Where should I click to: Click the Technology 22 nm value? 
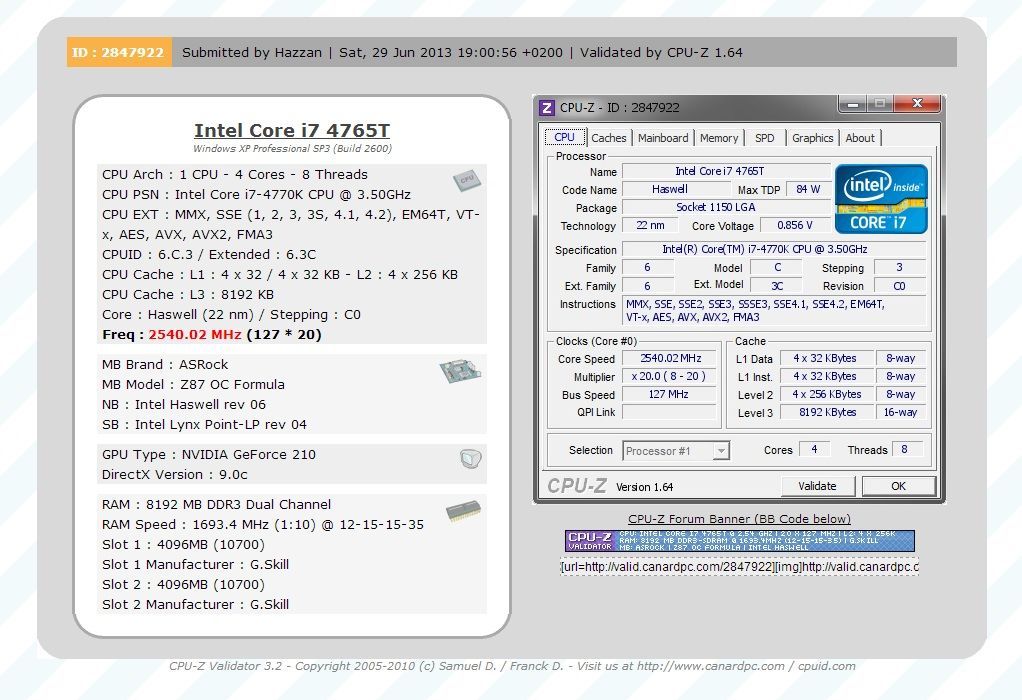pyautogui.click(x=650, y=225)
